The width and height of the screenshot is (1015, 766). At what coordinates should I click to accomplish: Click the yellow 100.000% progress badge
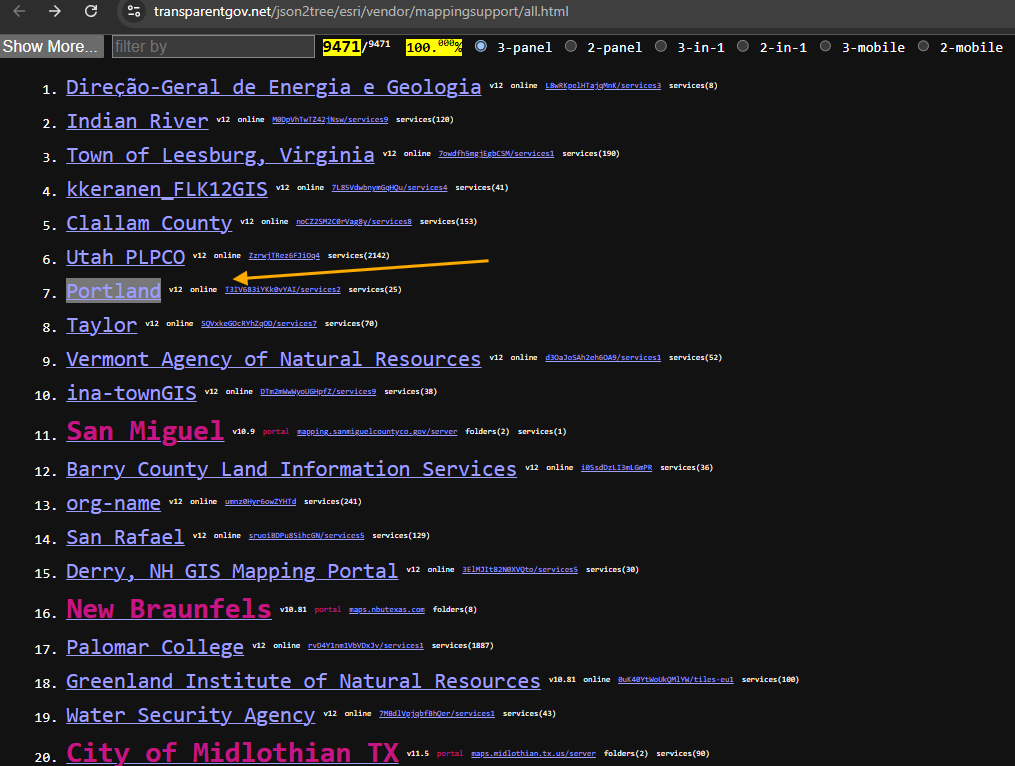[434, 47]
